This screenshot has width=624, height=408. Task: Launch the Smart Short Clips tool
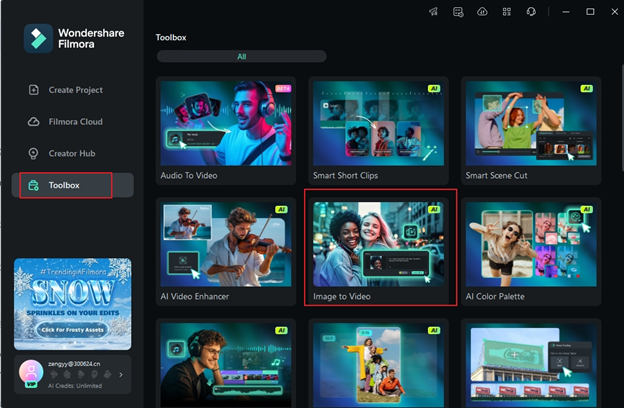coord(380,130)
